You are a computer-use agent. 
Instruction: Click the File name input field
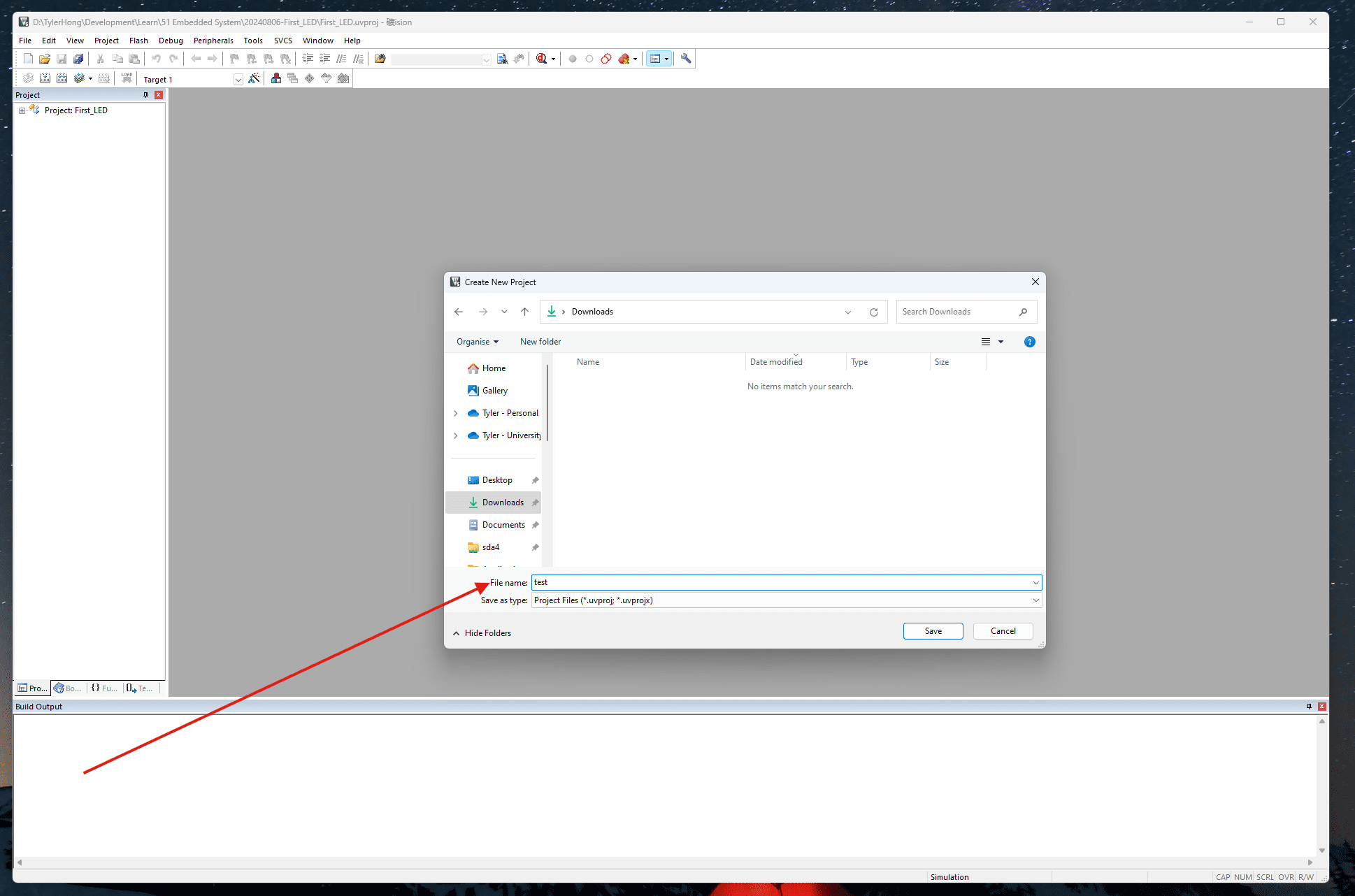(783, 582)
